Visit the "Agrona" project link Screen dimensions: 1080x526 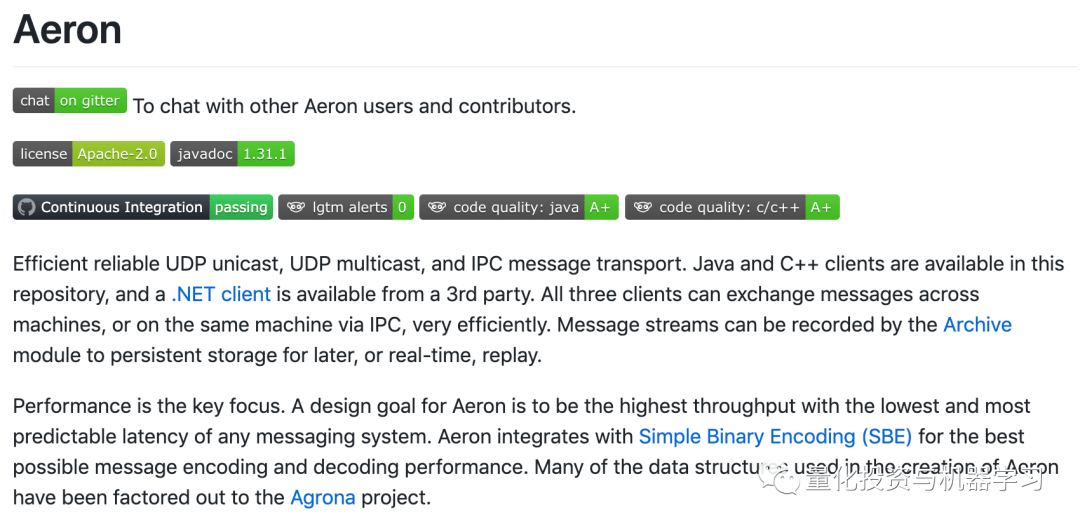(322, 497)
